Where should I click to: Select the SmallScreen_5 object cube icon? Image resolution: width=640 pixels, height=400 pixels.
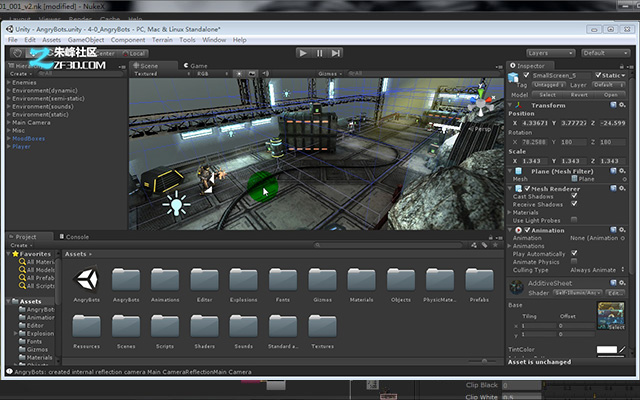pos(513,77)
